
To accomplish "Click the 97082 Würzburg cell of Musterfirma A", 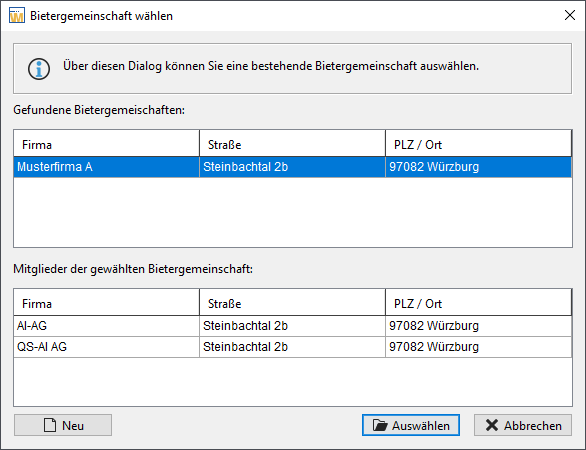I will pos(478,167).
